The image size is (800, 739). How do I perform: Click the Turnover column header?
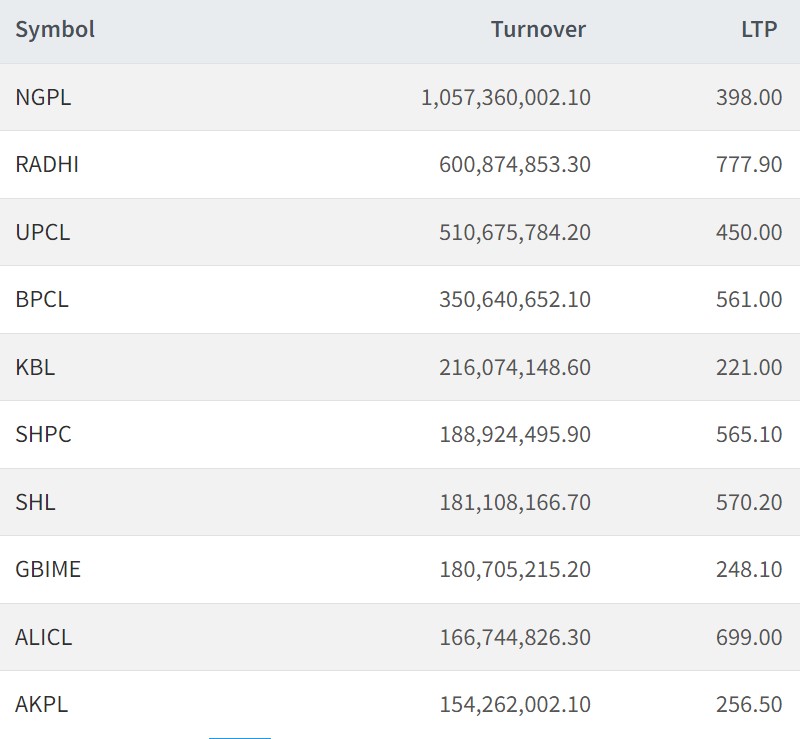(x=538, y=30)
